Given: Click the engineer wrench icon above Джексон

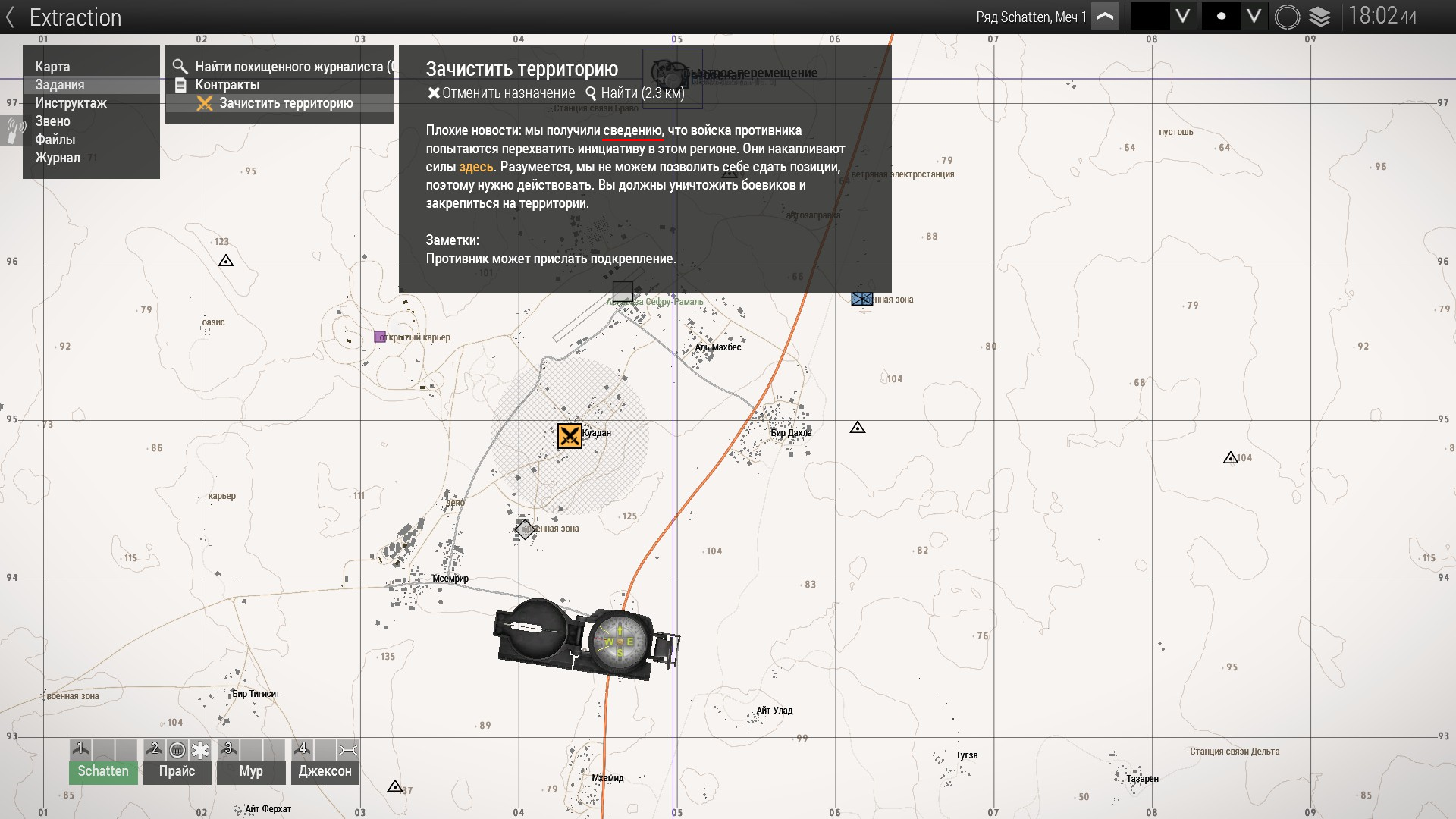Looking at the screenshot, I should click(x=348, y=750).
